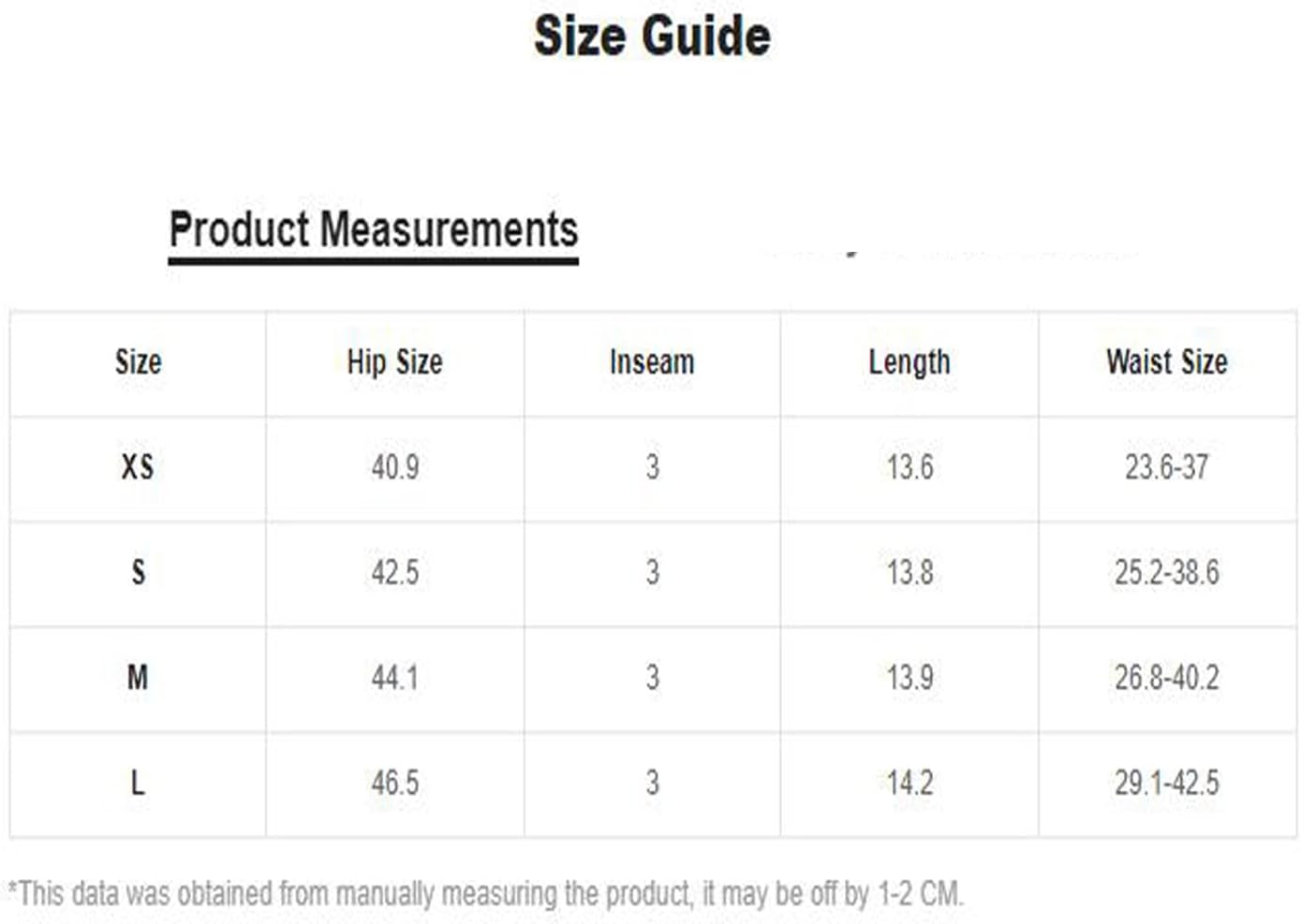Image resolution: width=1301 pixels, height=924 pixels.
Task: Click the Waist Size column header
Action: click(x=1167, y=361)
